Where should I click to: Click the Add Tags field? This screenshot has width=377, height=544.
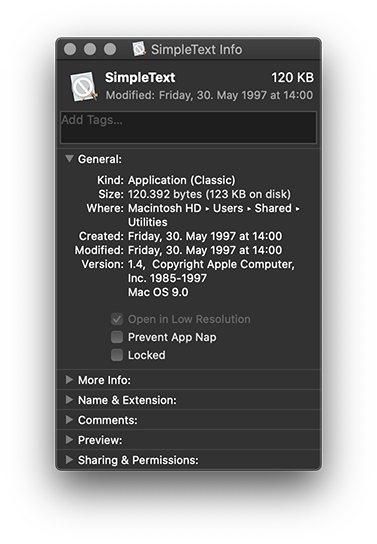(x=188, y=127)
